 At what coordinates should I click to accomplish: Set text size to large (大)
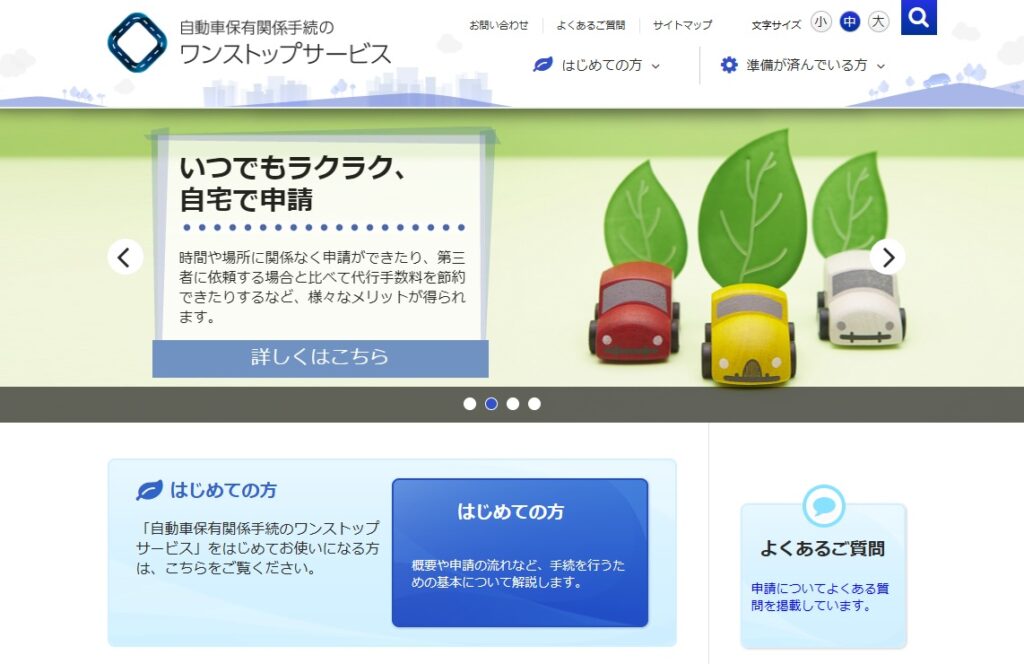(878, 21)
